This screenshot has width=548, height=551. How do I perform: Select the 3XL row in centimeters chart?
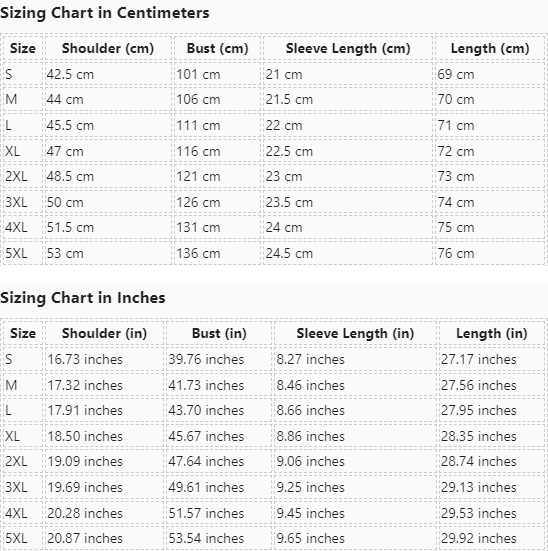pyautogui.click(x=274, y=202)
